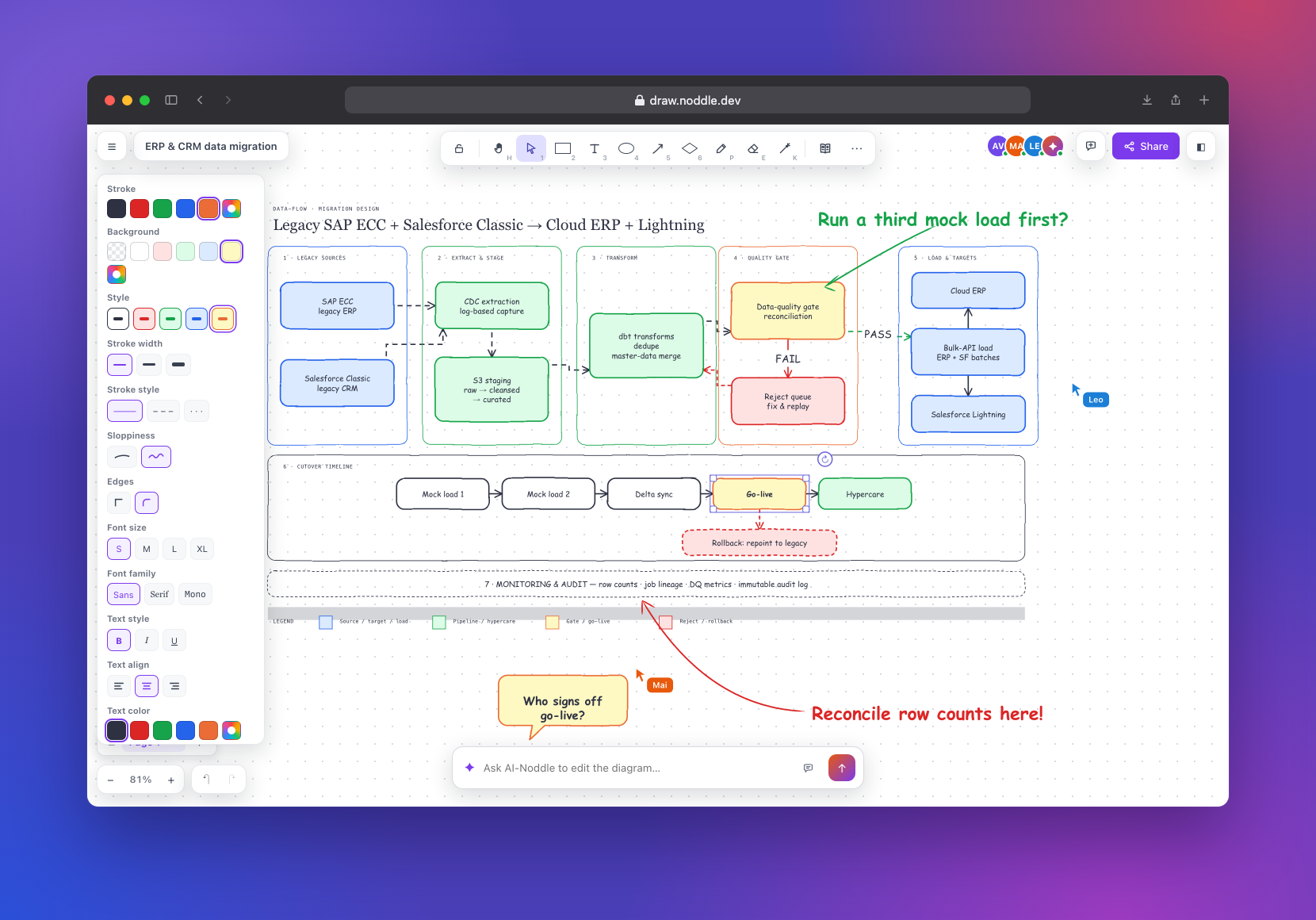Select dashed stroke style
The width and height of the screenshot is (1316, 920).
tap(163, 411)
